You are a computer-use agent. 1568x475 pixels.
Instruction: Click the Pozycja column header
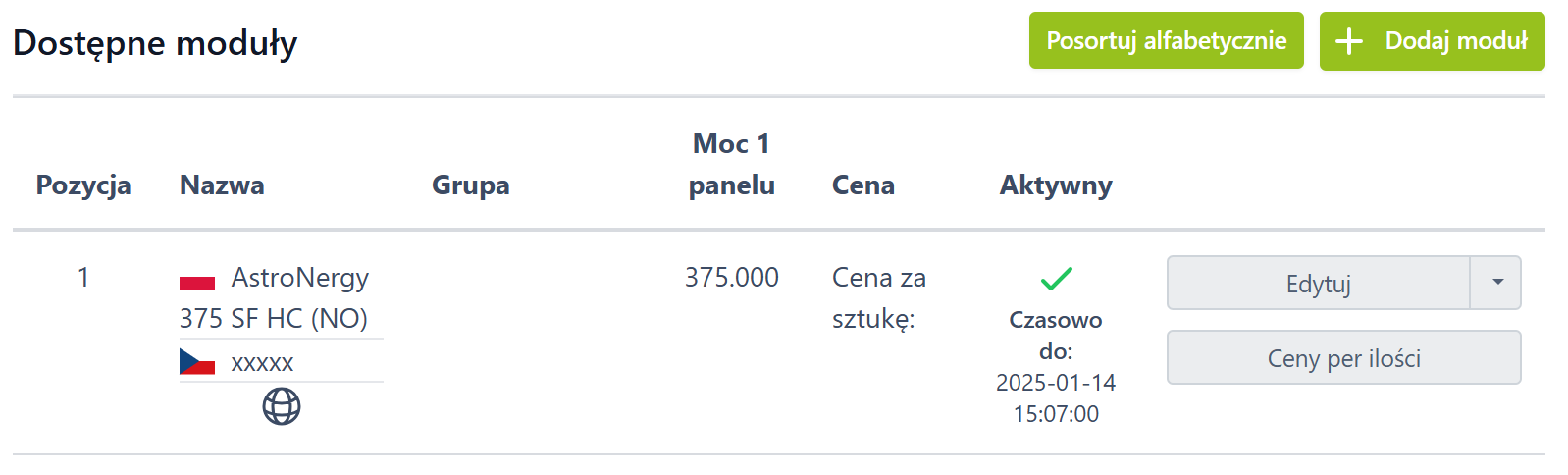83,185
